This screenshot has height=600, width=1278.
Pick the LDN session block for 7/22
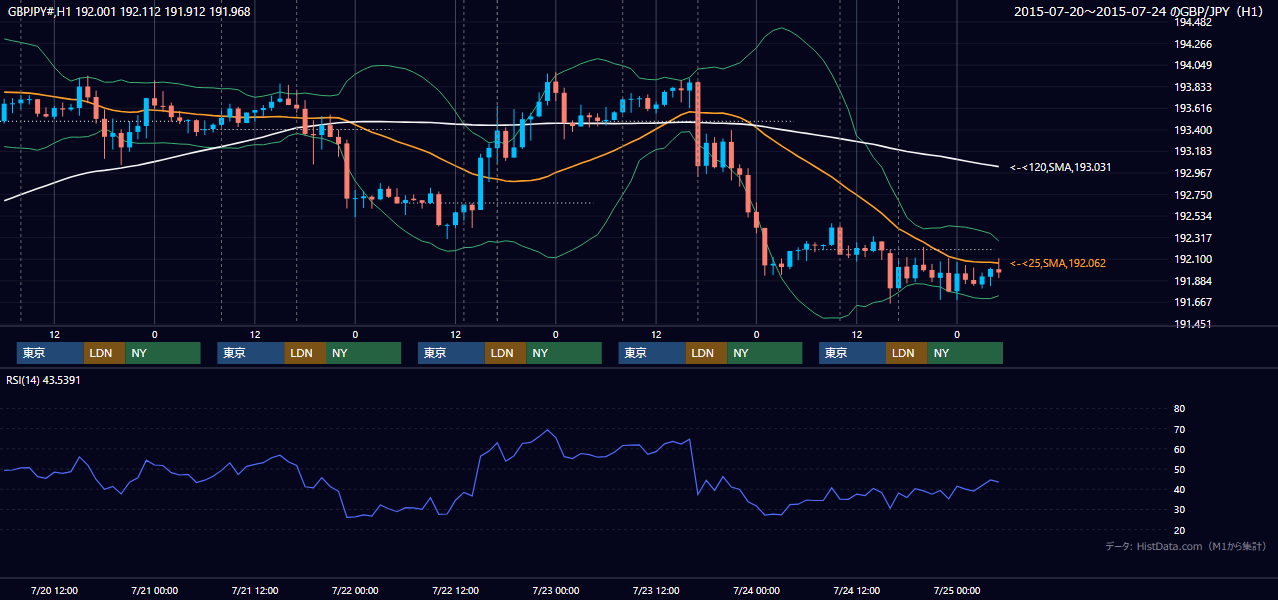tap(505, 353)
